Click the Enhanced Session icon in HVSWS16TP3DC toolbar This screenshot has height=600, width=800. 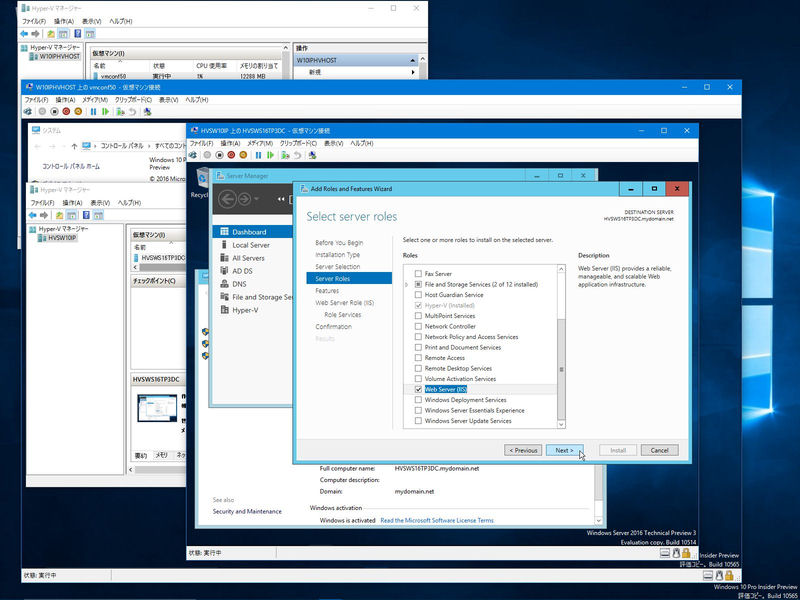coord(313,155)
